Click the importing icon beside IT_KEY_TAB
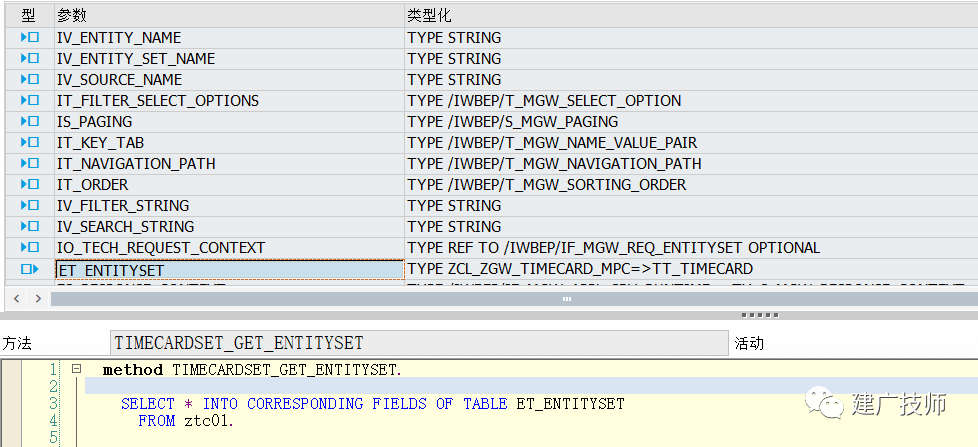 [x=29, y=143]
